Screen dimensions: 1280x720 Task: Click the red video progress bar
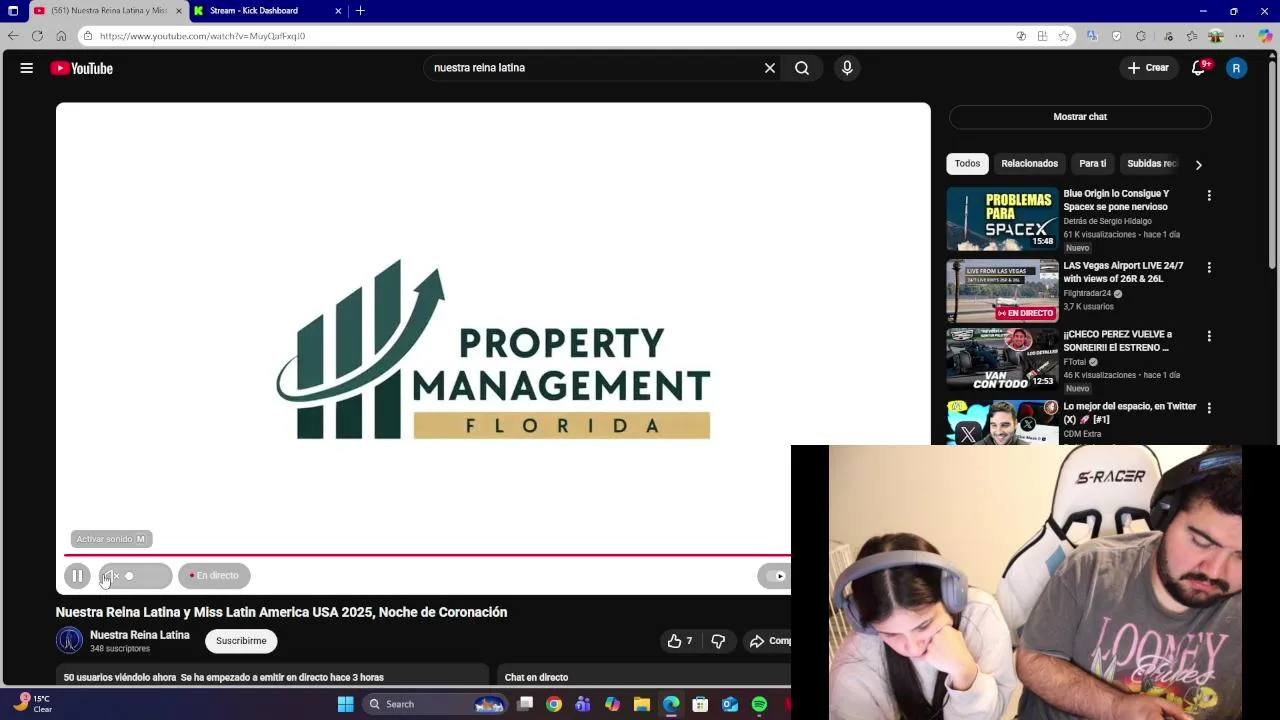(427, 554)
